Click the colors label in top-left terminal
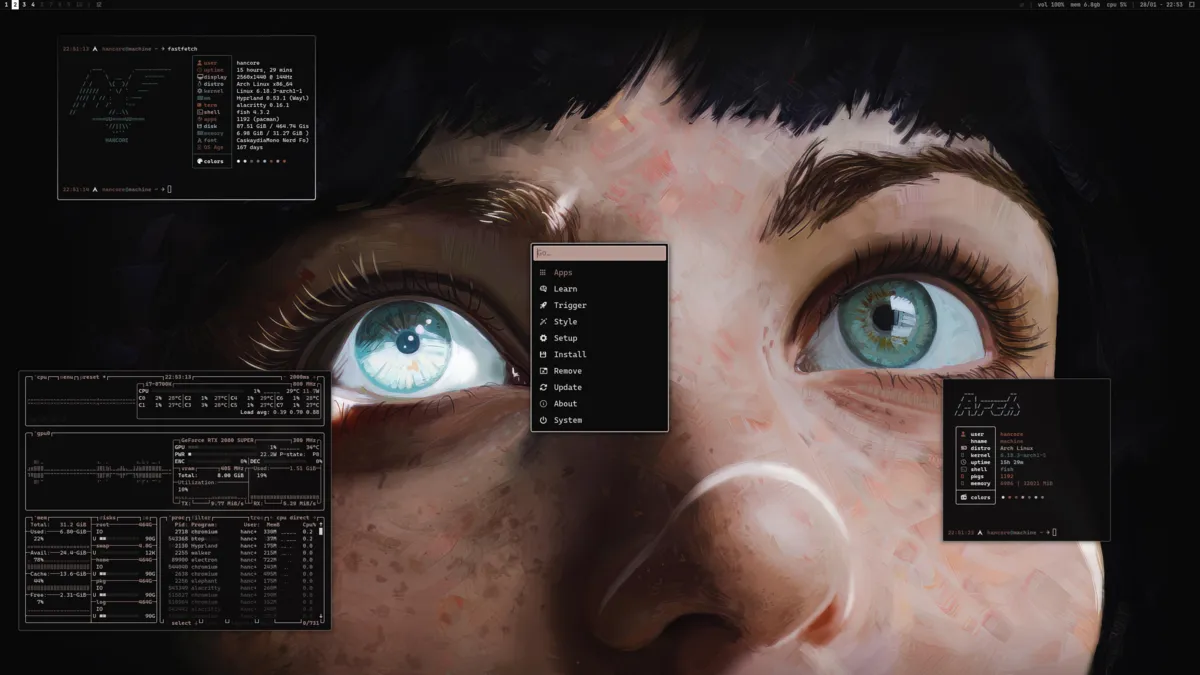 (213, 161)
